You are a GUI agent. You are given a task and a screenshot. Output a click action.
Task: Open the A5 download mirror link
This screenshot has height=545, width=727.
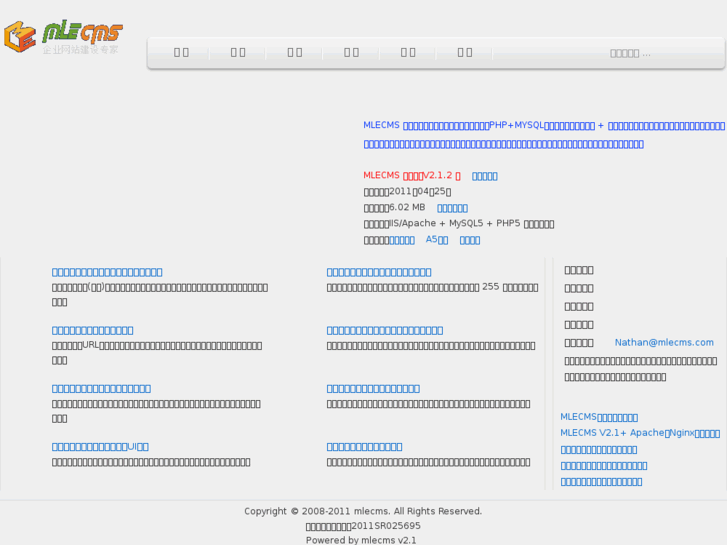(437, 240)
